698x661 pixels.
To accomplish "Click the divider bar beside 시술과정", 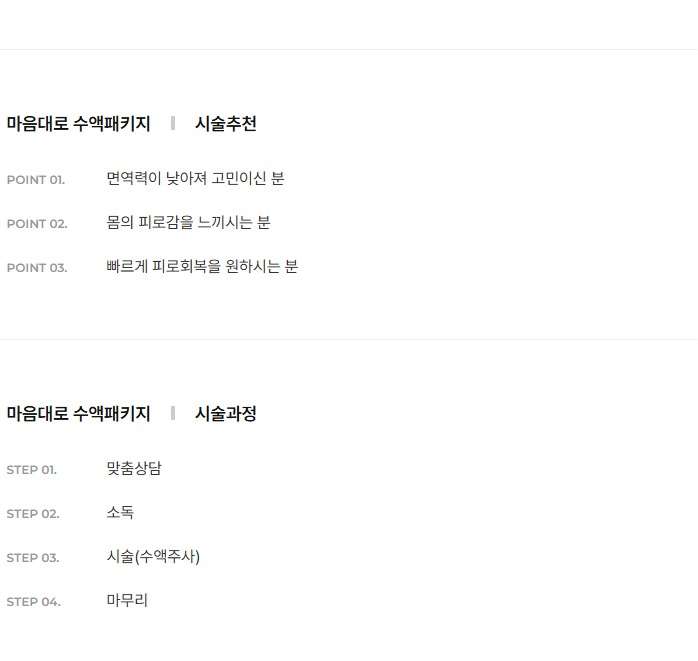I will (x=173, y=413).
